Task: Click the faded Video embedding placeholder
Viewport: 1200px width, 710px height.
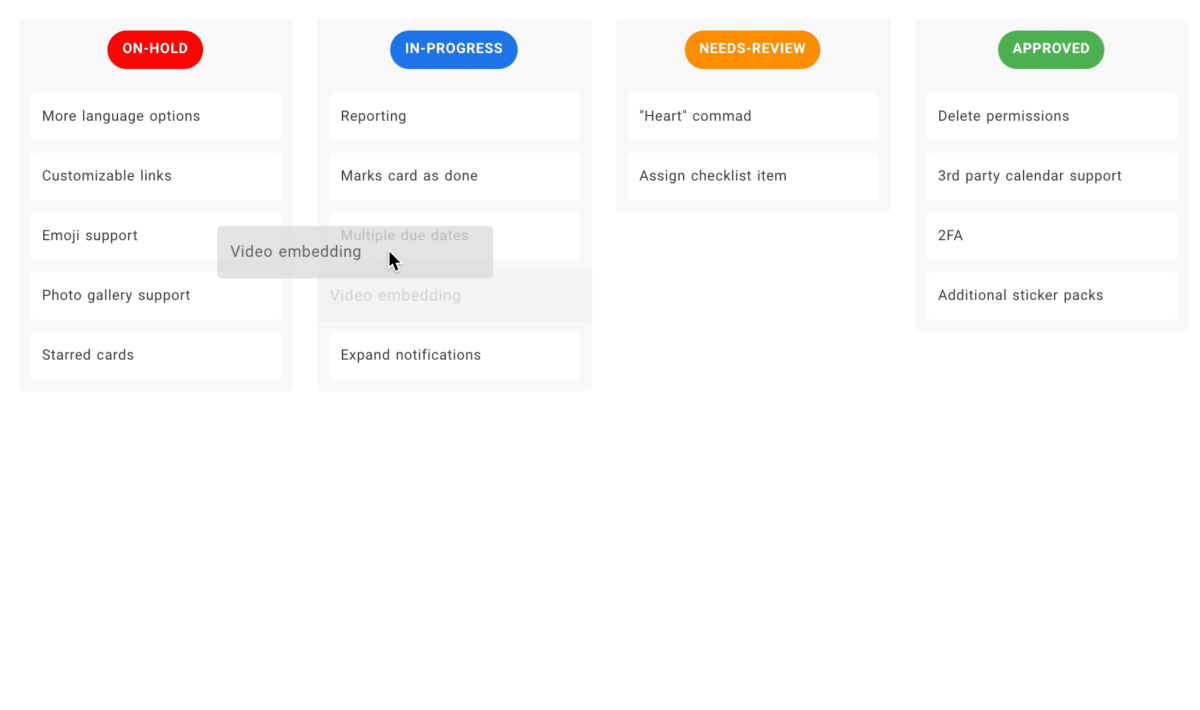Action: click(454, 297)
